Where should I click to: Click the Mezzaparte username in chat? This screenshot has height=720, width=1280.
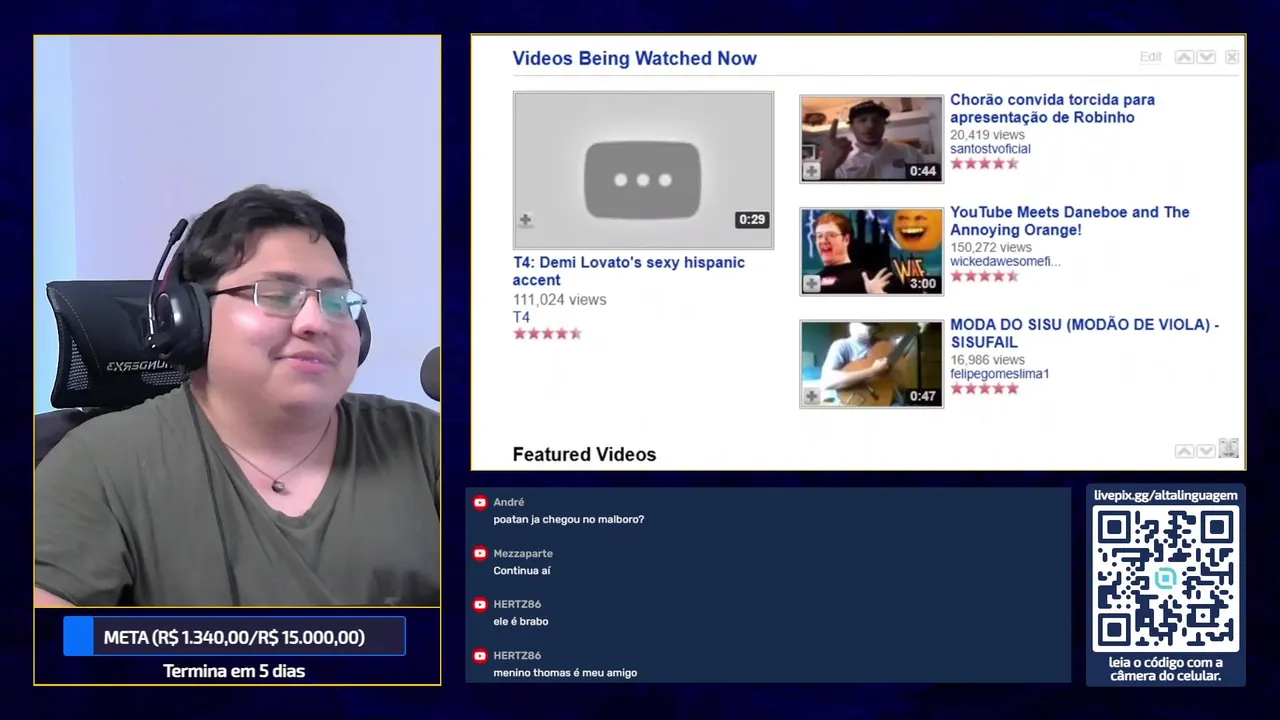[x=523, y=553]
